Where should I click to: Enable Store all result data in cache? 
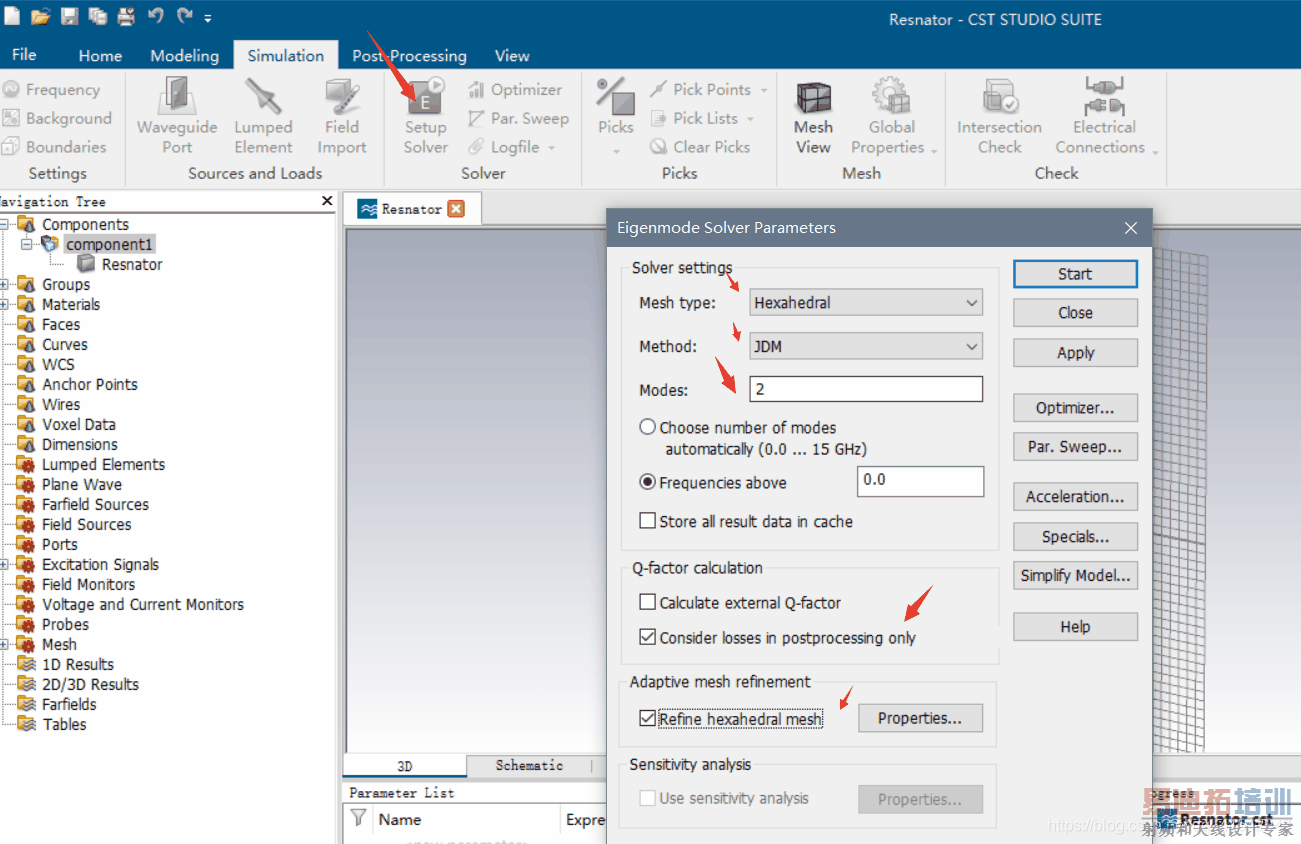(x=648, y=521)
